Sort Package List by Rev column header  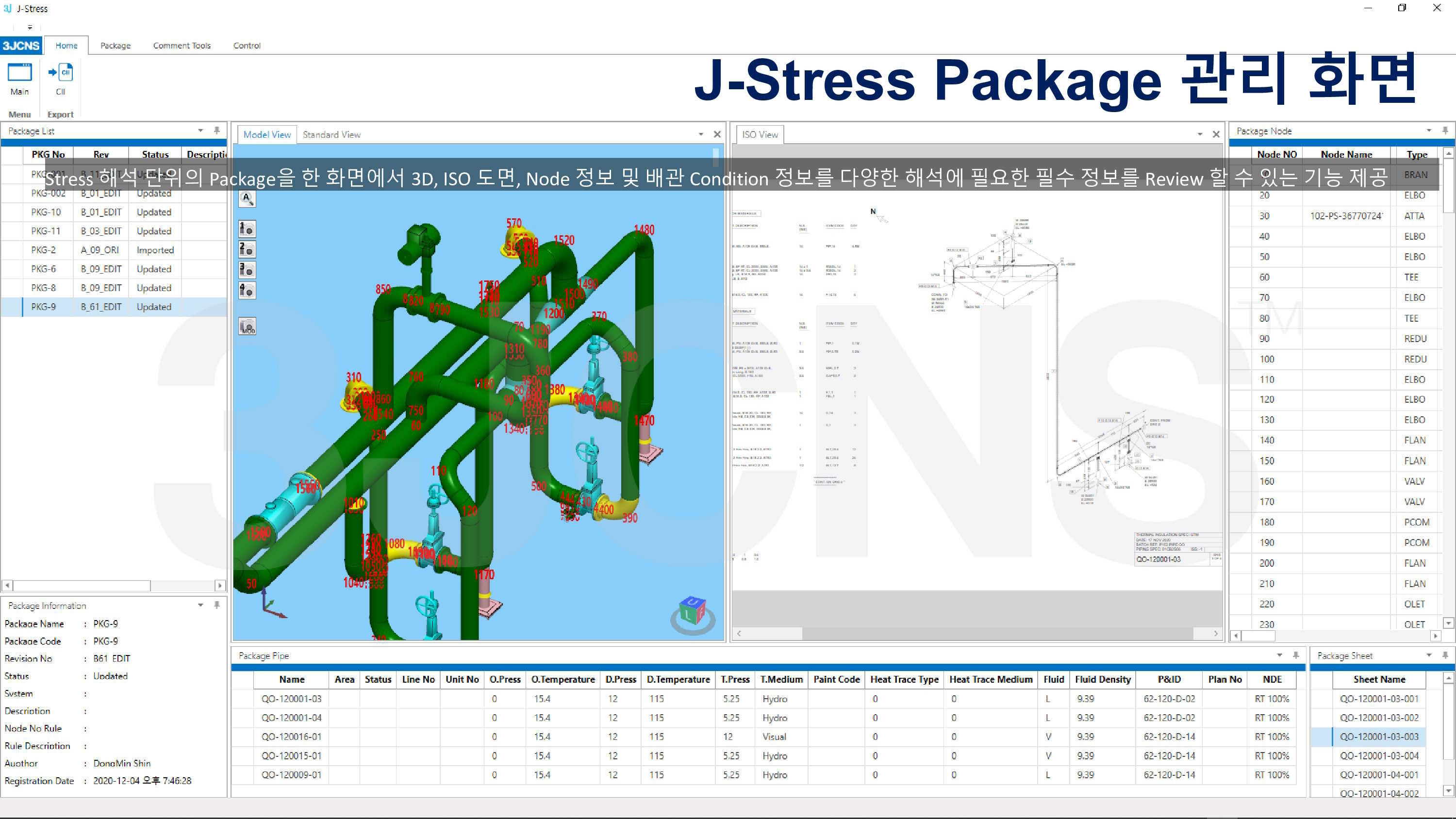[x=101, y=154]
